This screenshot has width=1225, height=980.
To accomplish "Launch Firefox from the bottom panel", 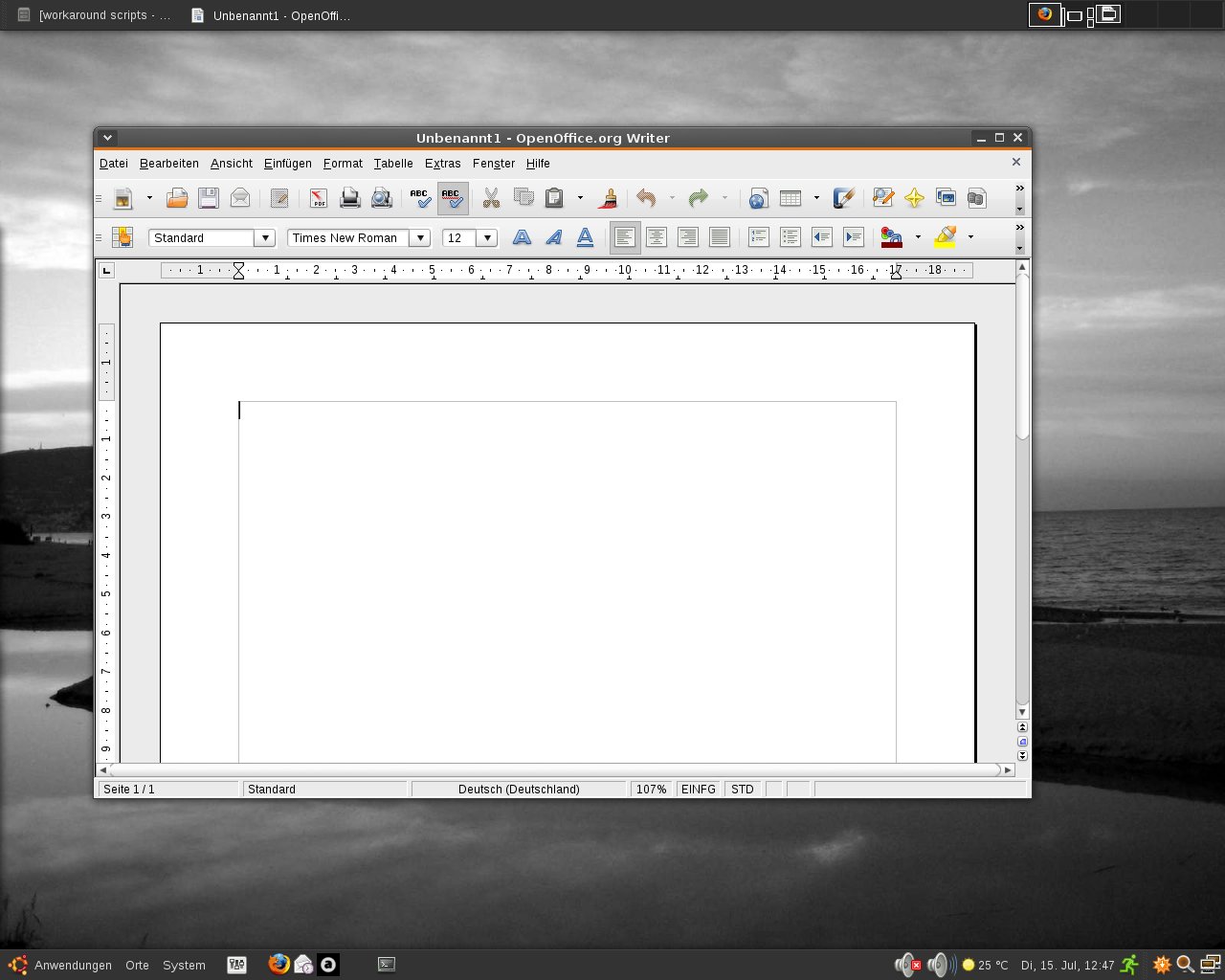I will click(278, 964).
